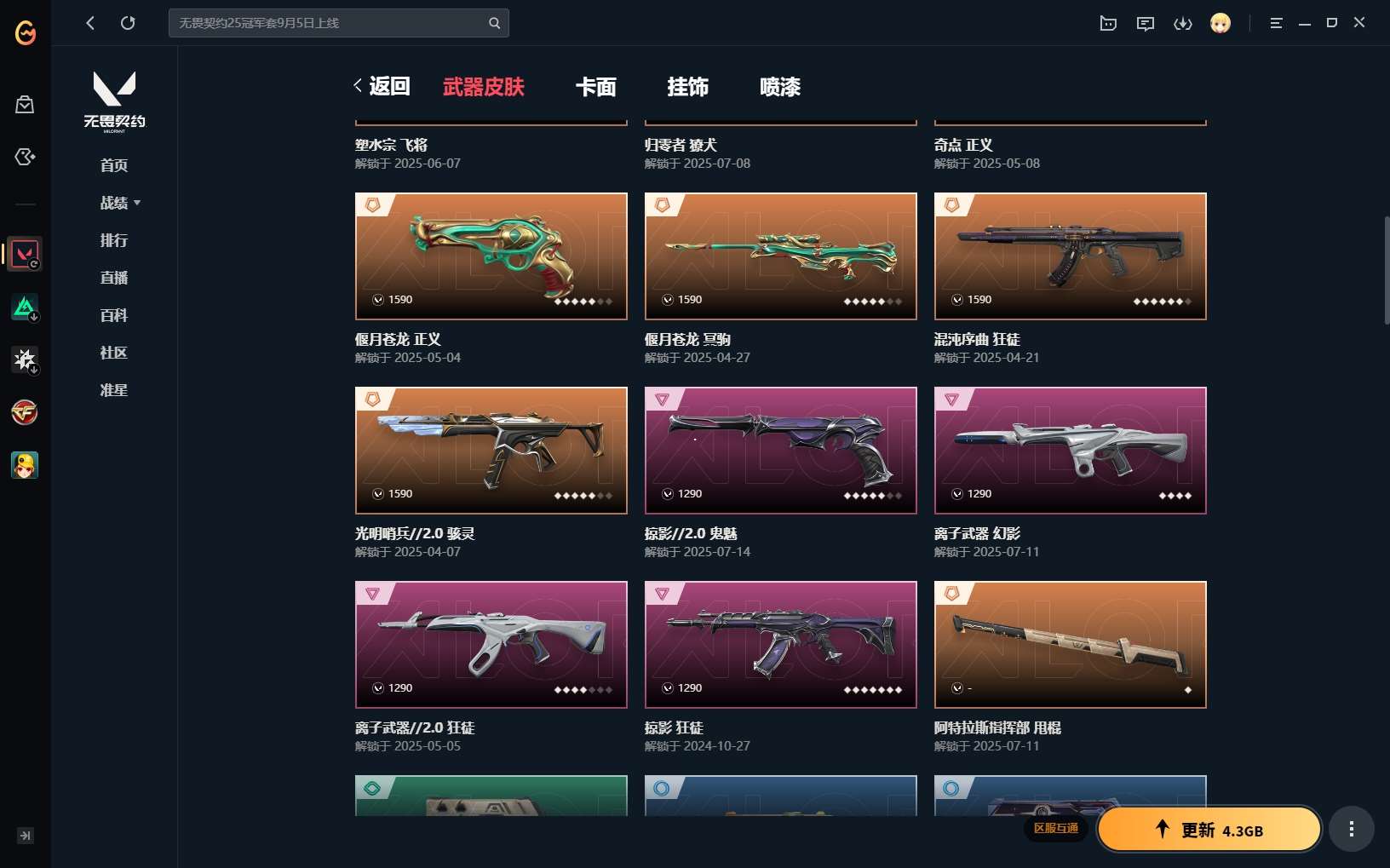Select the 偃月苍龙 正义 skin thumbnail
Image resolution: width=1390 pixels, height=868 pixels.
tap(491, 256)
